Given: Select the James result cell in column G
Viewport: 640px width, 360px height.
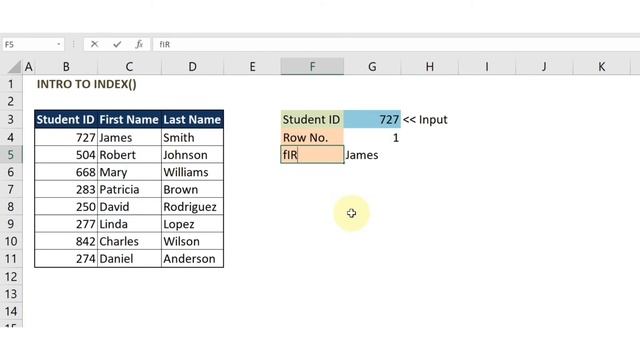Looking at the screenshot, I should [x=372, y=155].
